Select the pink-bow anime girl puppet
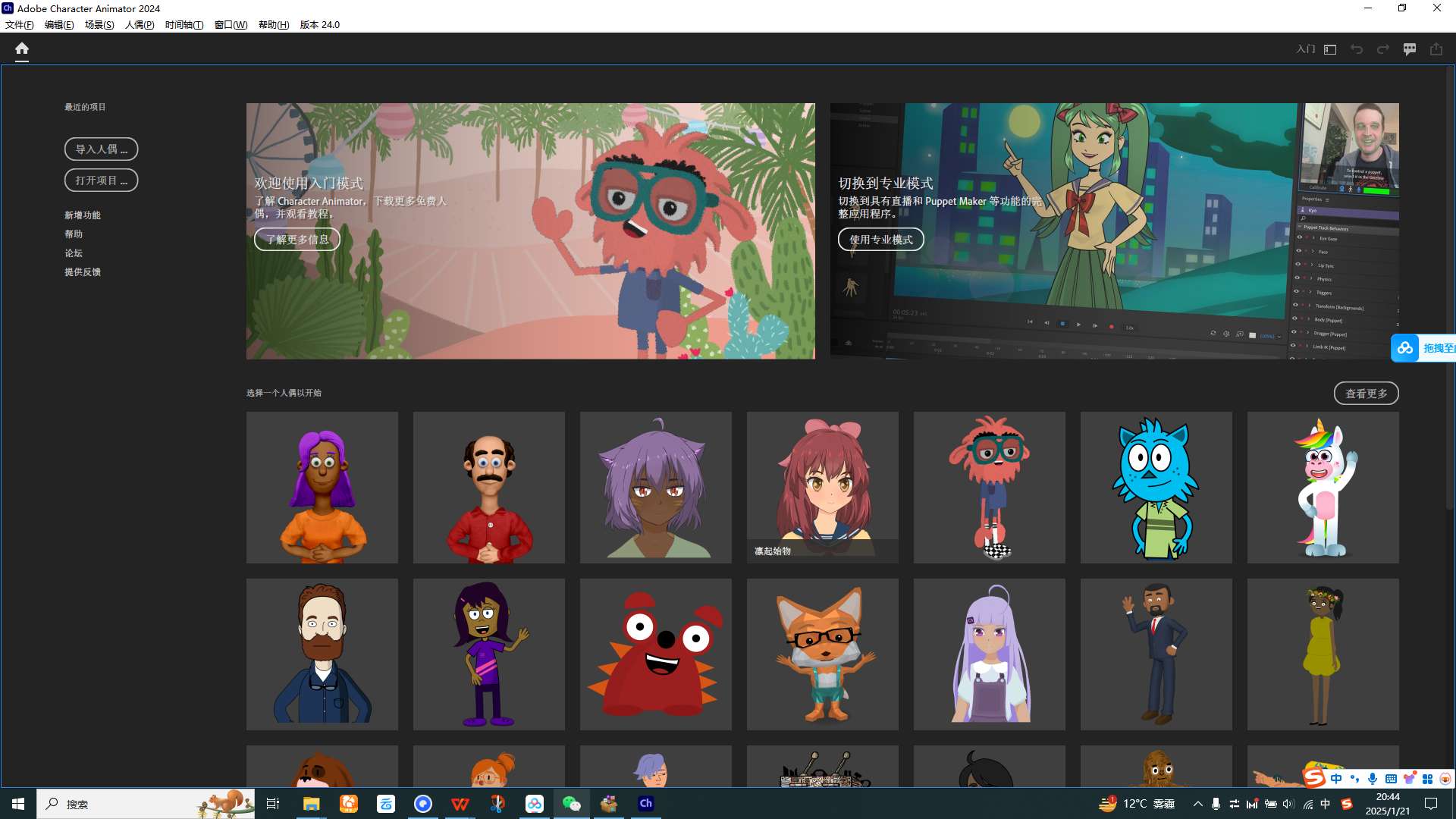This screenshot has width=1456, height=819. point(823,488)
